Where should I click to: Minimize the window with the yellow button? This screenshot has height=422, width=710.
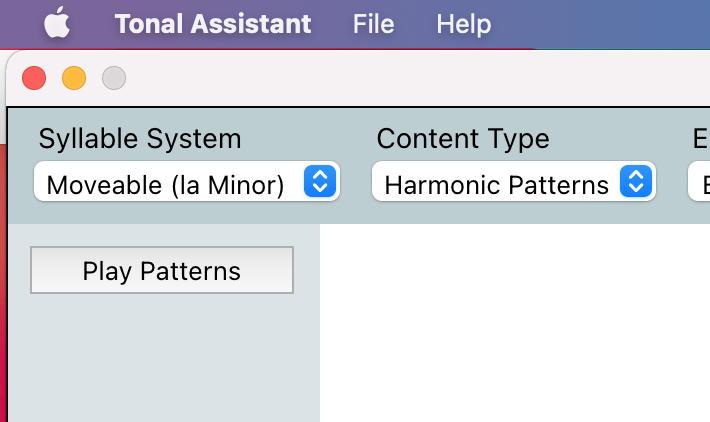(74, 78)
